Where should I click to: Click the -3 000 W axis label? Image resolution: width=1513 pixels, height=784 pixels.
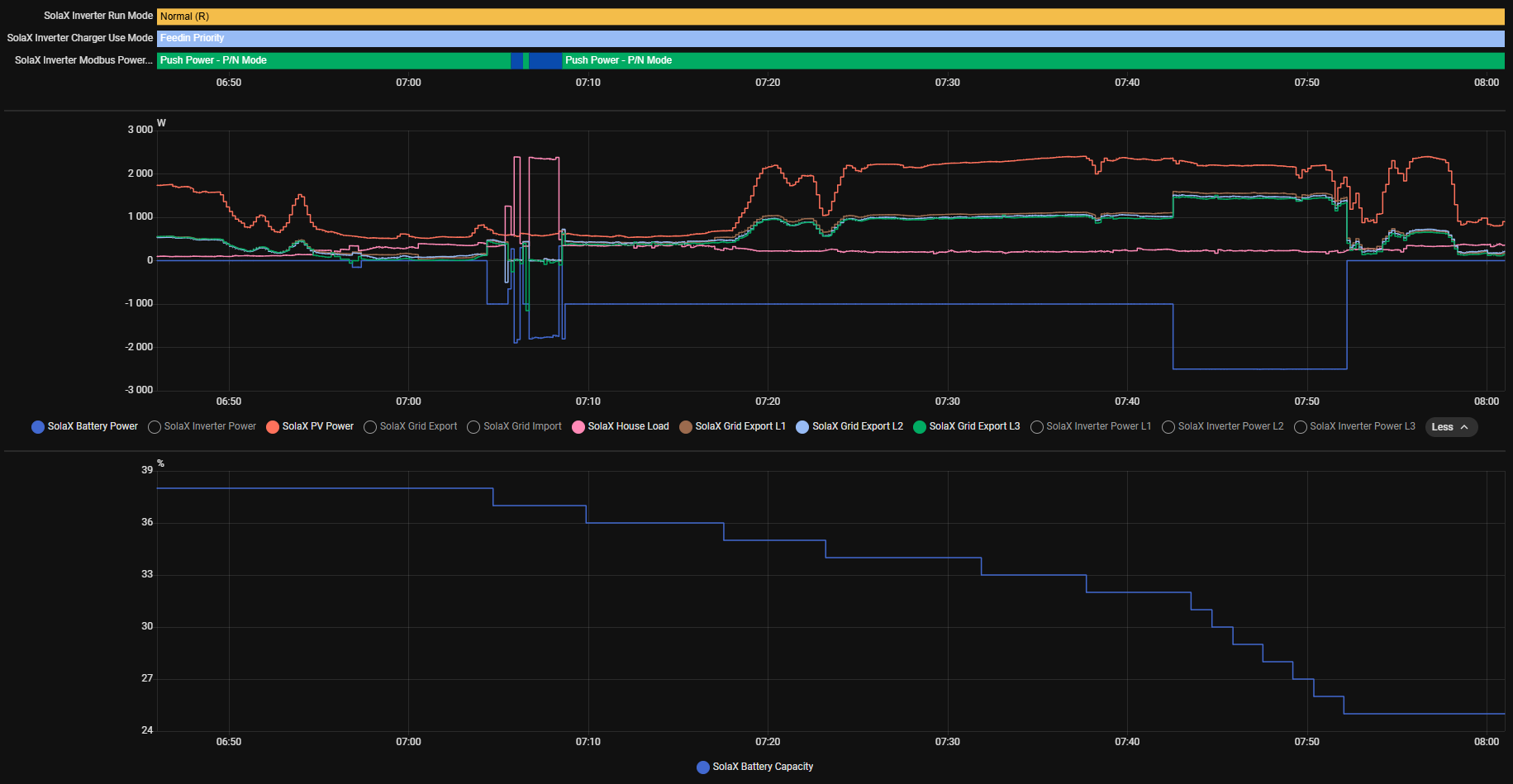[139, 390]
